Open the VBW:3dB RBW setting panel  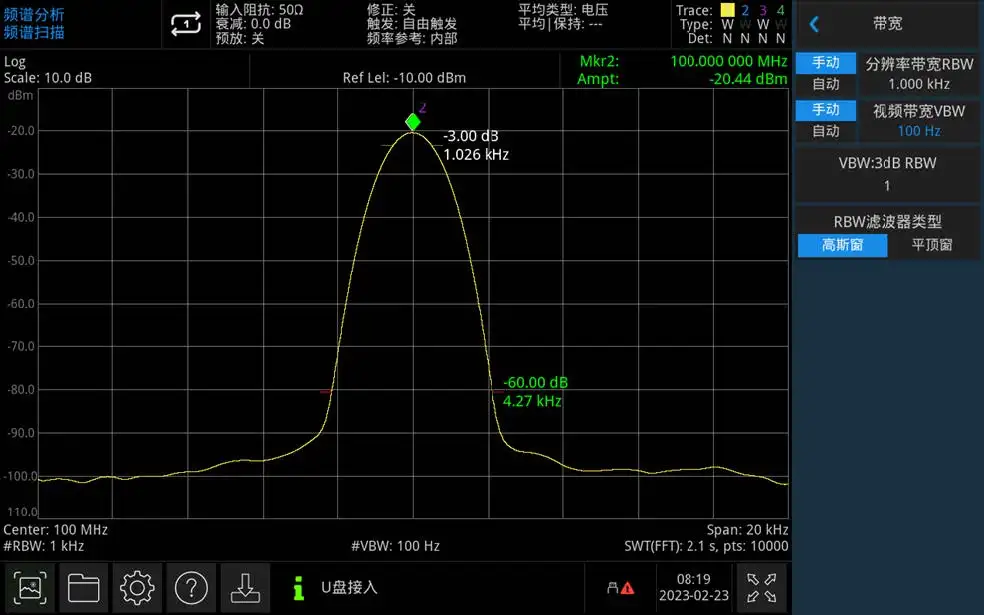[x=886, y=173]
